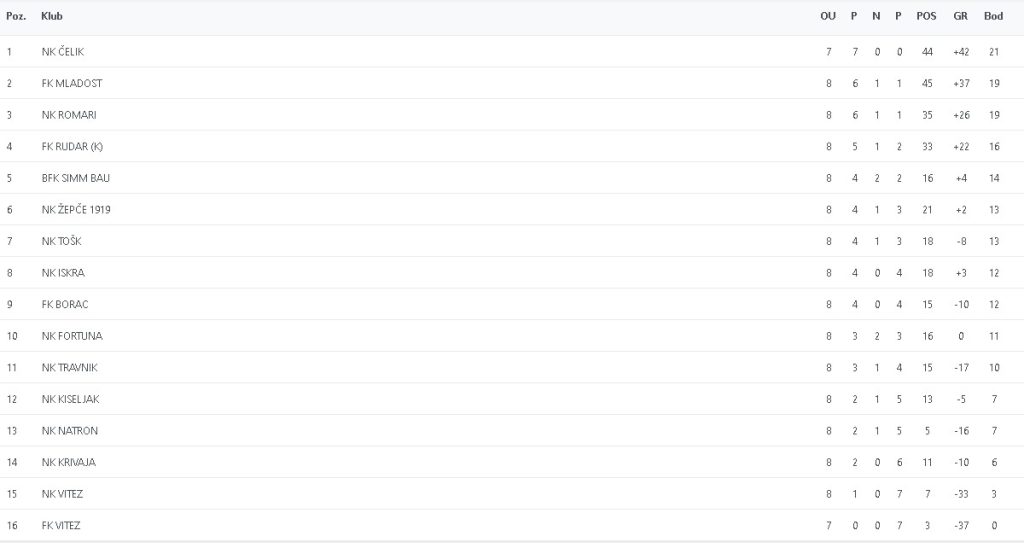
Task: Open BFK SIMM BAU team entry
Action: [x=76, y=178]
